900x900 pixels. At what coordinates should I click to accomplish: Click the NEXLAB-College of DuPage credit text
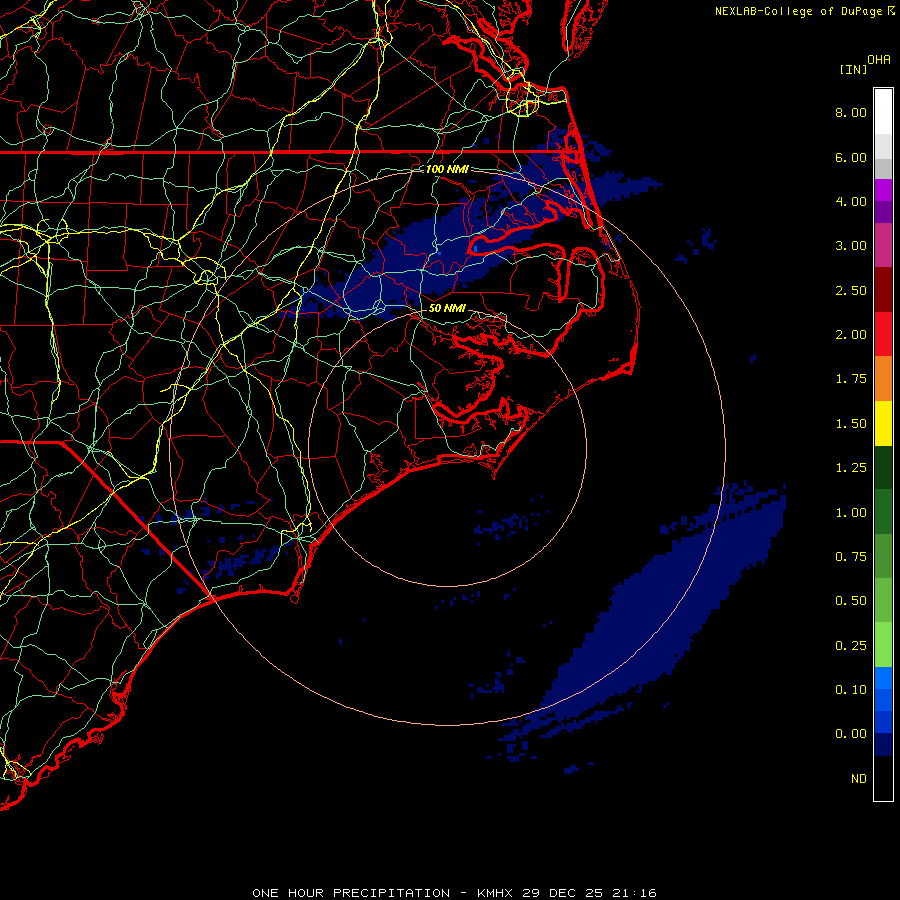click(x=800, y=11)
